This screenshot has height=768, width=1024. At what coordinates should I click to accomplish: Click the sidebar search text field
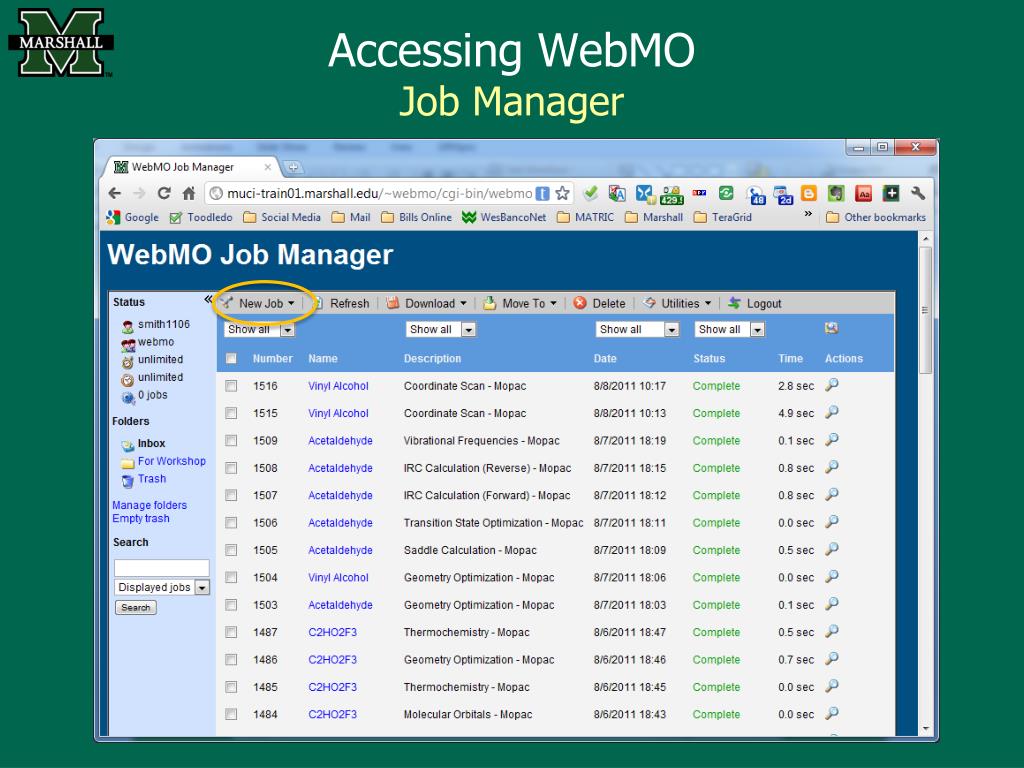point(162,568)
